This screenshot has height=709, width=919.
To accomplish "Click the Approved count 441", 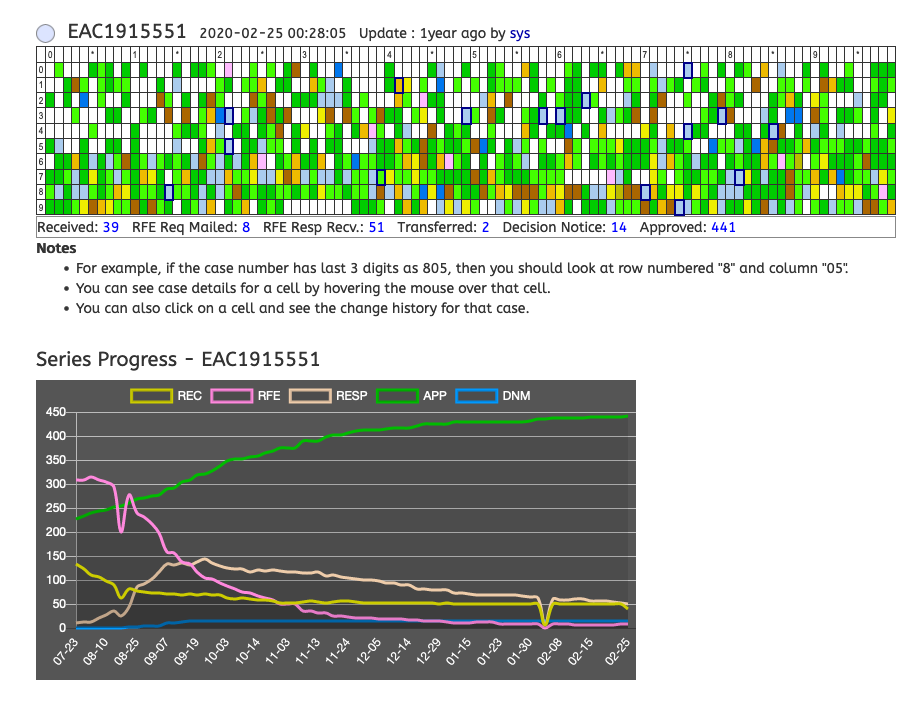I will click(723, 227).
